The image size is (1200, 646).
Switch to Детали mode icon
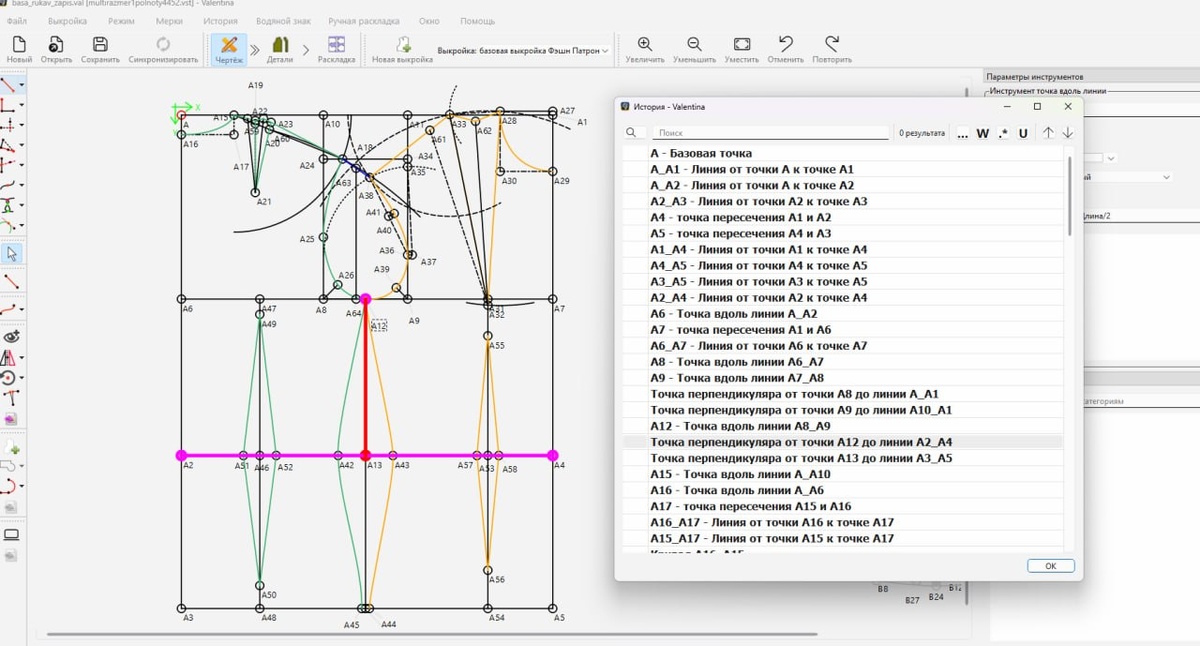280,45
